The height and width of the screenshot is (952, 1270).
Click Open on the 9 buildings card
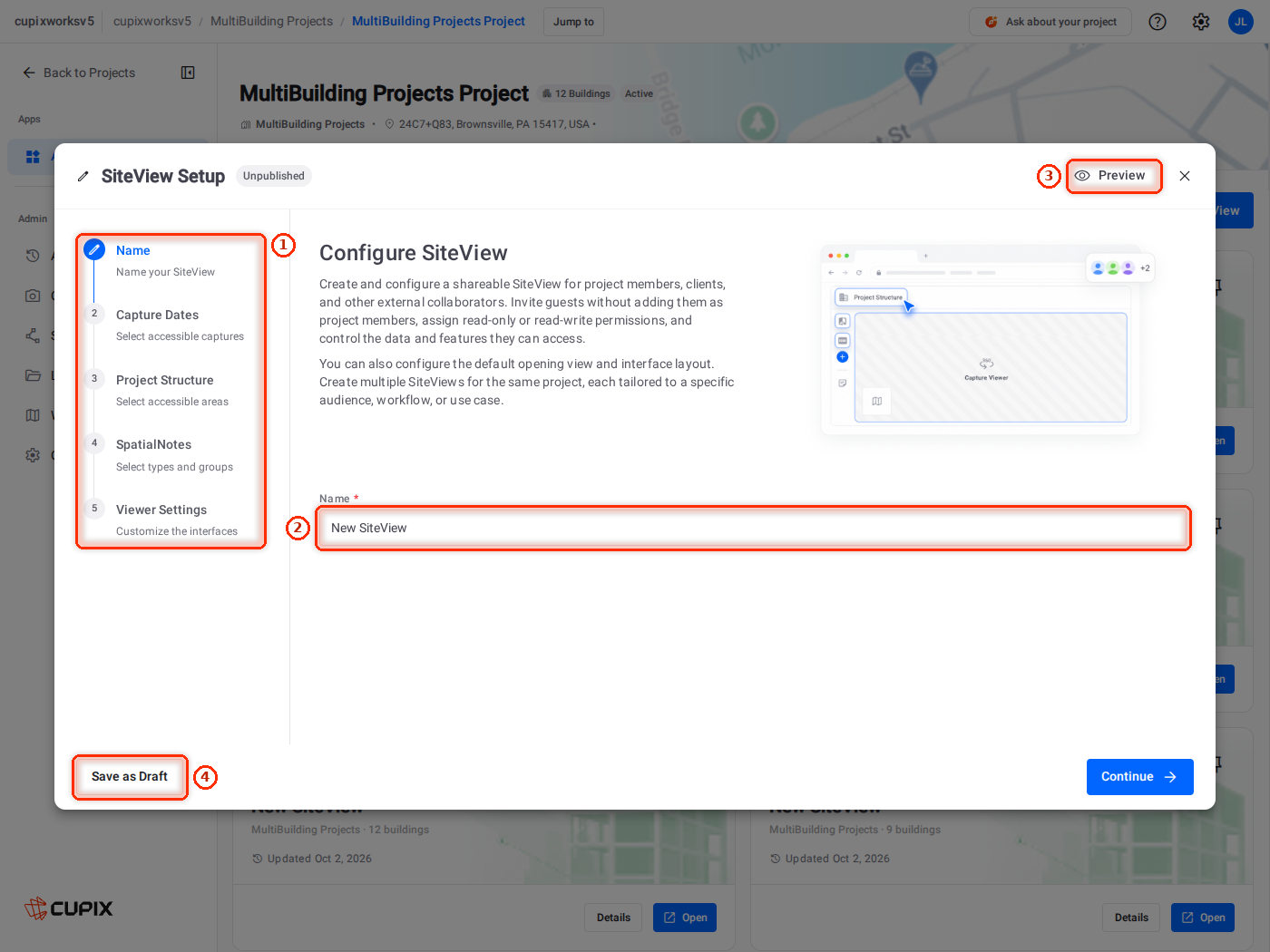[x=1203, y=918]
